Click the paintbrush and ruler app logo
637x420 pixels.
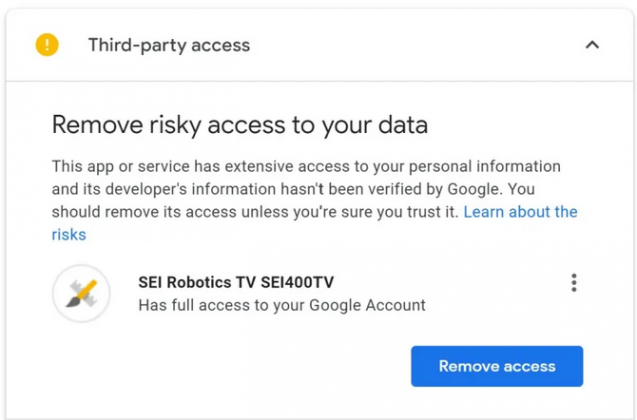point(81,293)
